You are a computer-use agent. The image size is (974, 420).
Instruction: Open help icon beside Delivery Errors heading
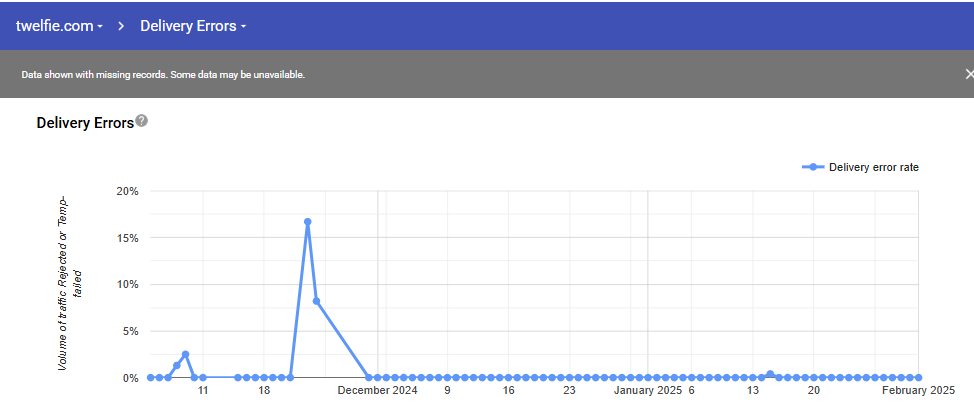(142, 121)
